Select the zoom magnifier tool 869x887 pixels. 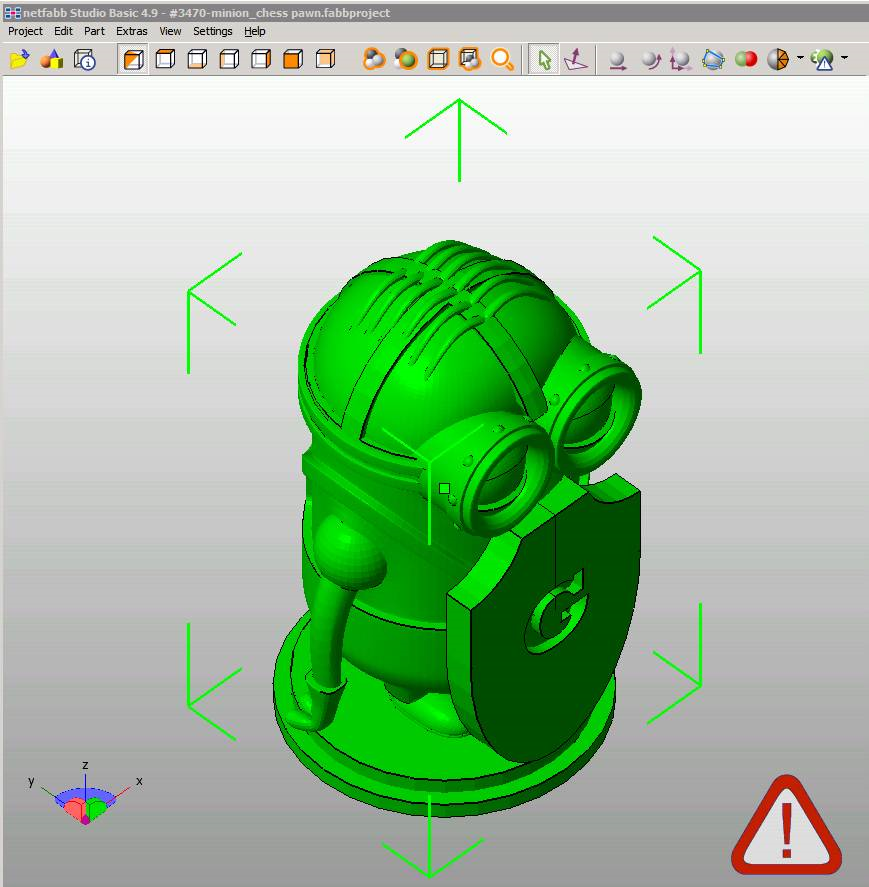pyautogui.click(x=503, y=58)
